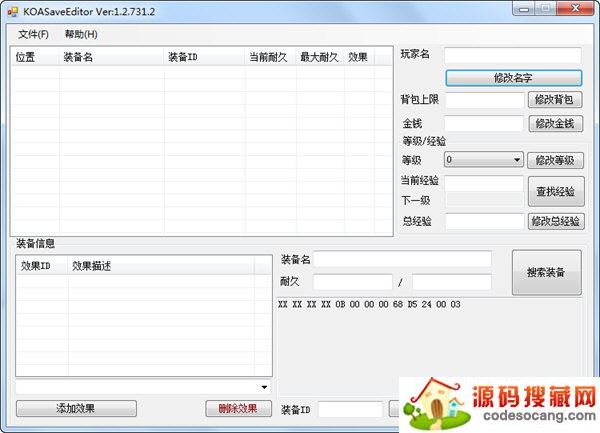Click the 删除效果 button

coord(238,409)
